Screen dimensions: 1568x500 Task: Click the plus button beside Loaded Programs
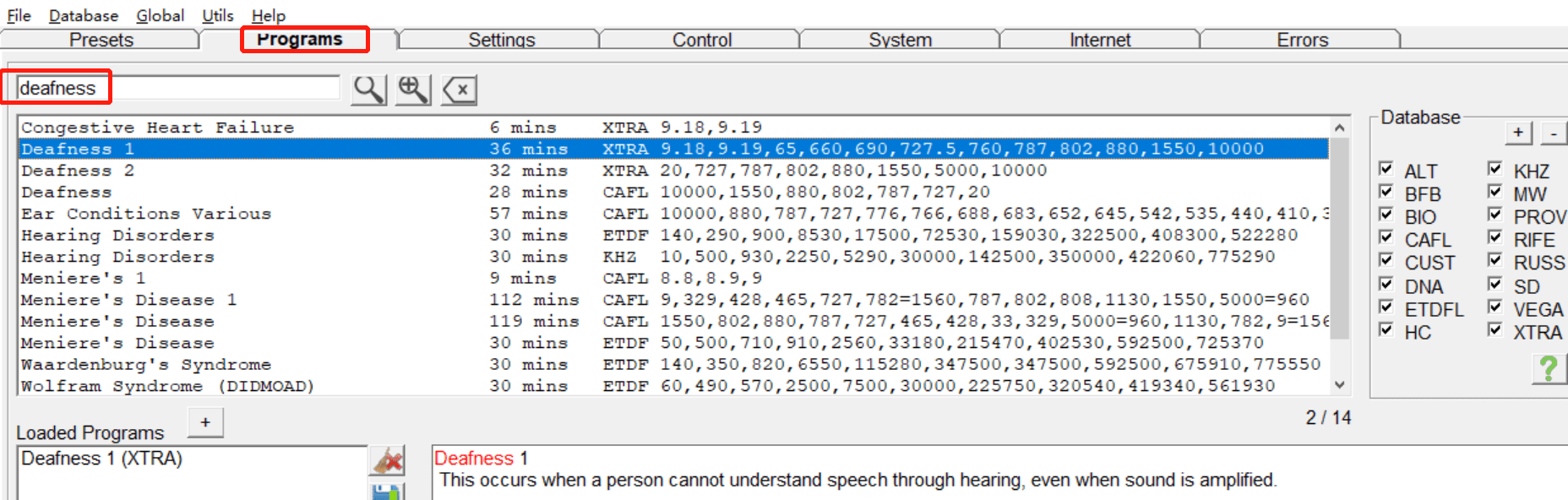tap(205, 422)
